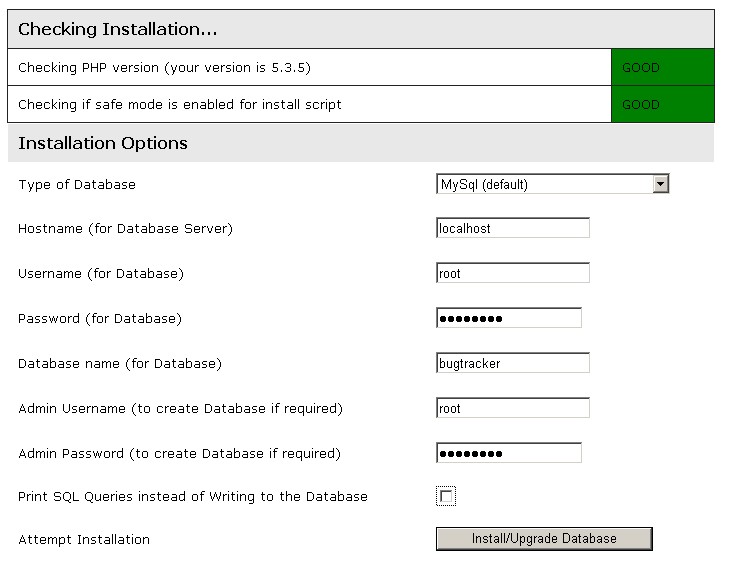The width and height of the screenshot is (730, 562).
Task: Open the Type of Database dropdown
Action: click(x=553, y=184)
